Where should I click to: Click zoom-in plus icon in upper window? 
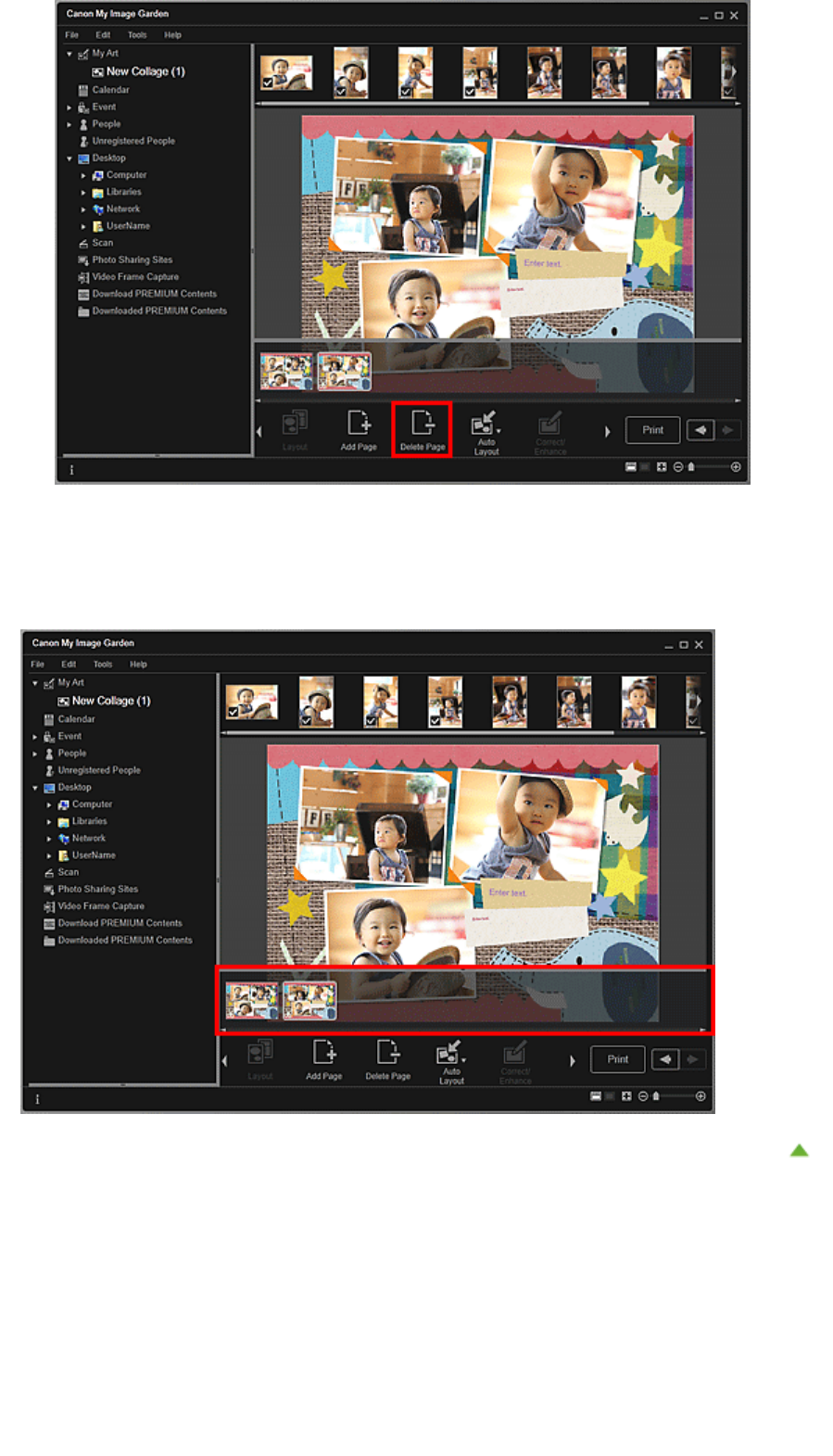click(736, 467)
